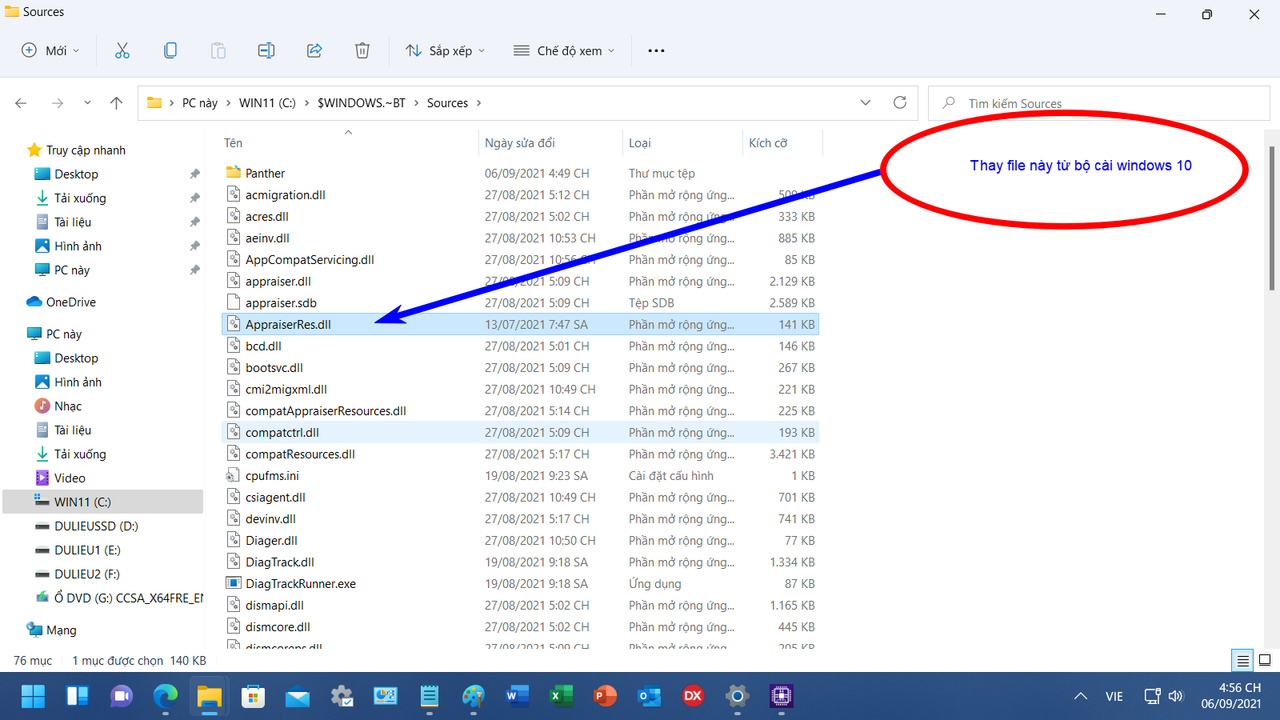The width and height of the screenshot is (1280, 720).
Task: Open the Sắp xếp sort dropdown
Action: (x=445, y=50)
